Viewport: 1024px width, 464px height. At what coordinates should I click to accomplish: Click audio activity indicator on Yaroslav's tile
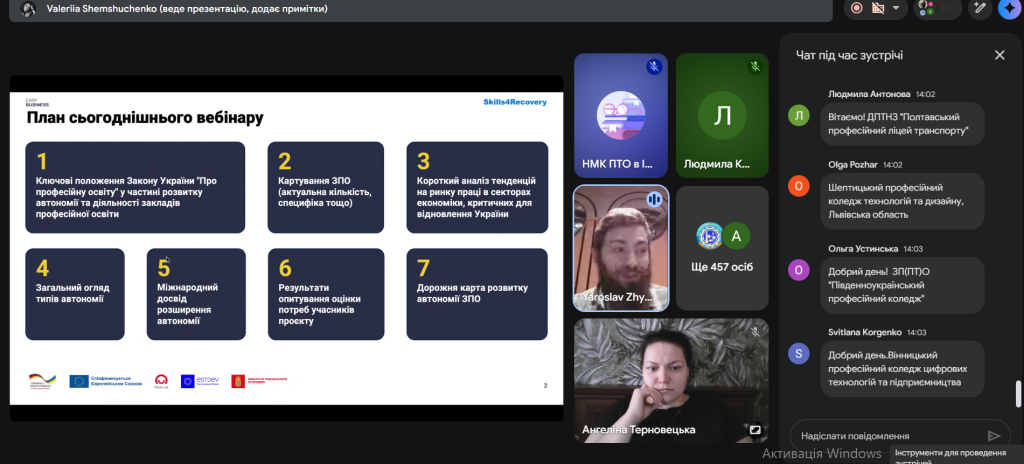click(x=655, y=199)
